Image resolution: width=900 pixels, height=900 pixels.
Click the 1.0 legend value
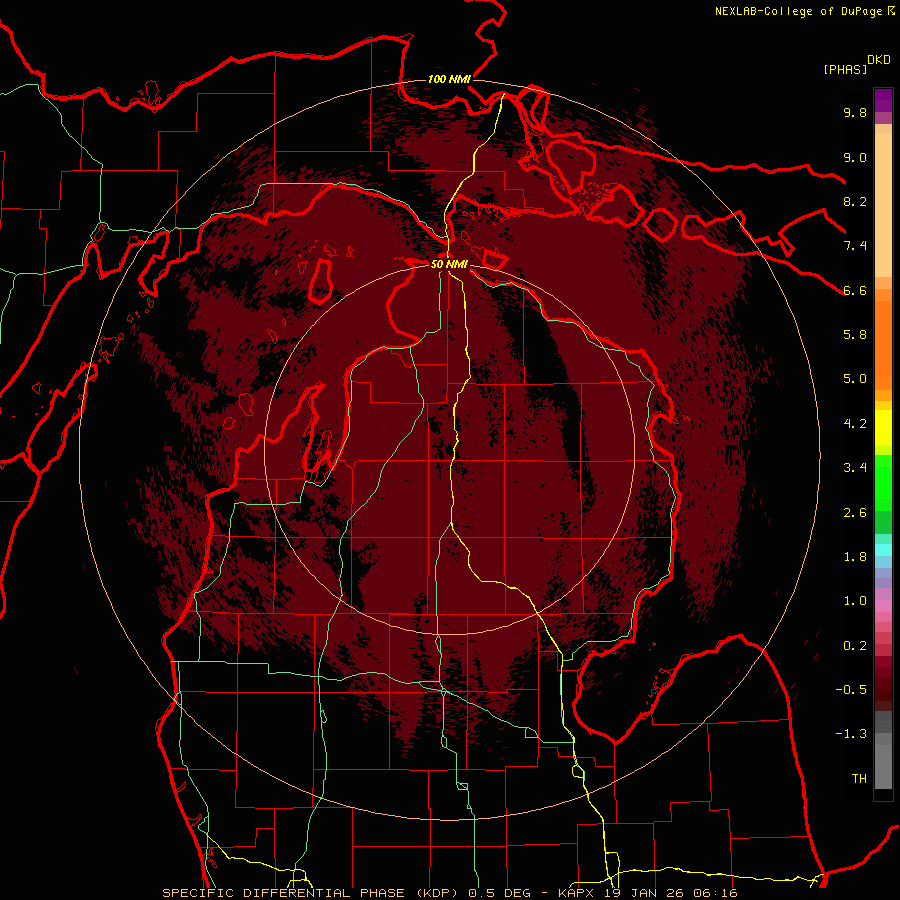[x=855, y=601]
